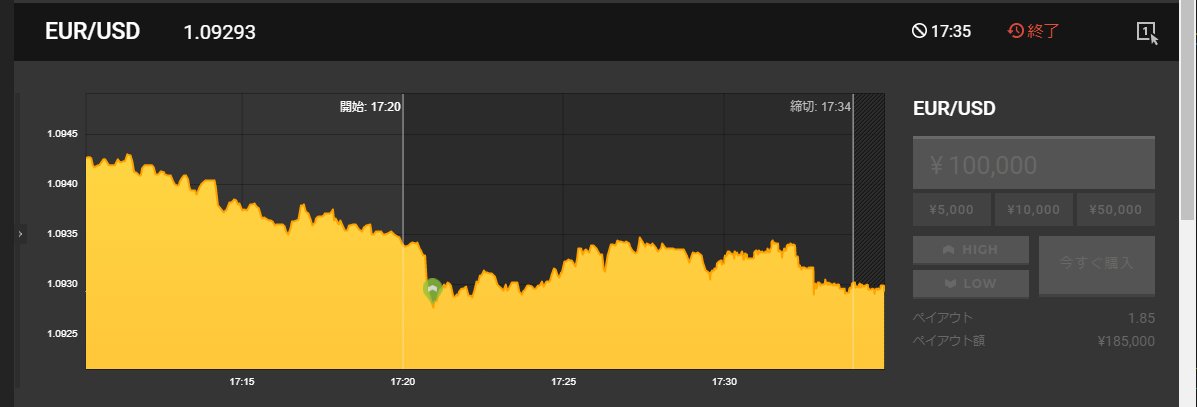Click the ¥100,000 investment amount field
The height and width of the screenshot is (407, 1197).
(1034, 163)
